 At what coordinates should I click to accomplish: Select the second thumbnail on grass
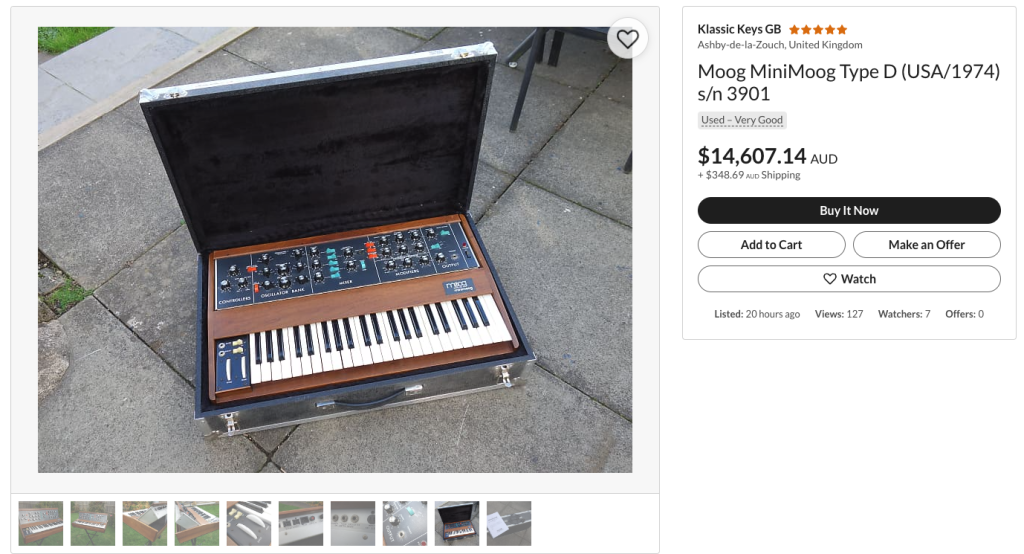click(x=93, y=523)
